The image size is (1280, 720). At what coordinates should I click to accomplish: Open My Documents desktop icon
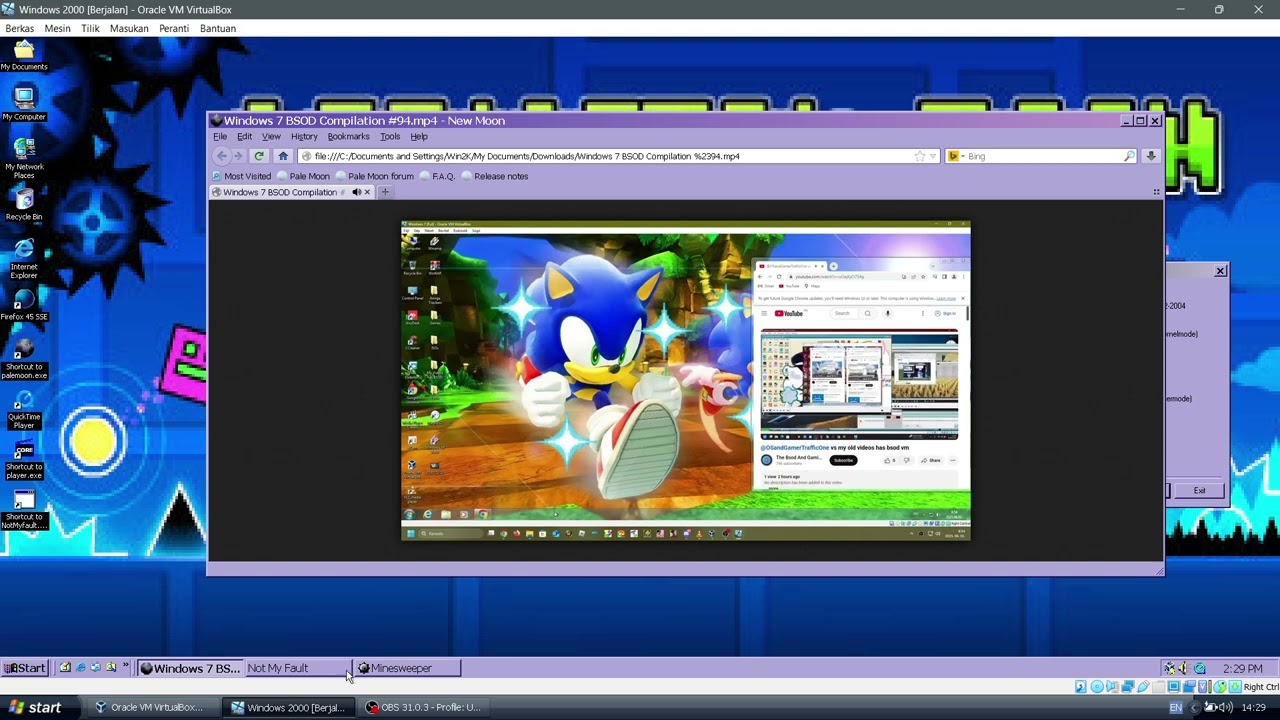[24, 54]
